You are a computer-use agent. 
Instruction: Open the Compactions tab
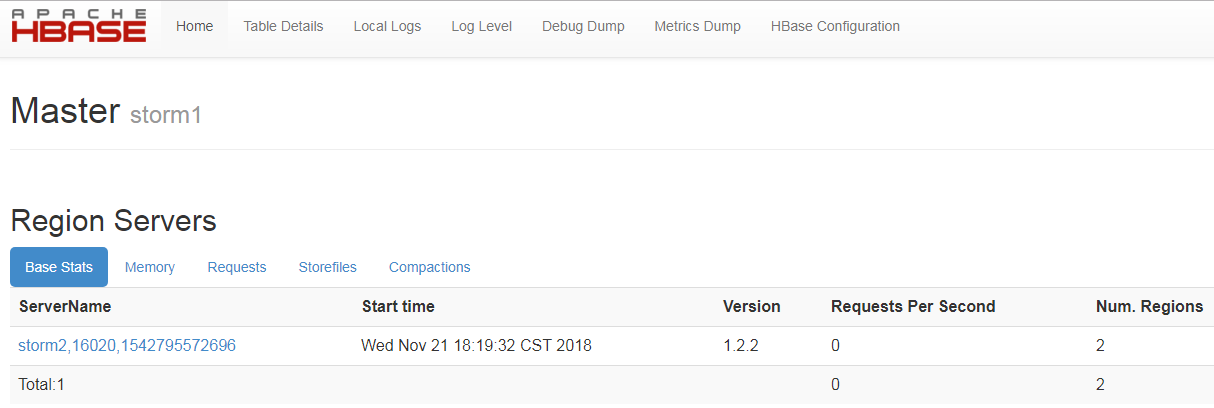tap(429, 267)
